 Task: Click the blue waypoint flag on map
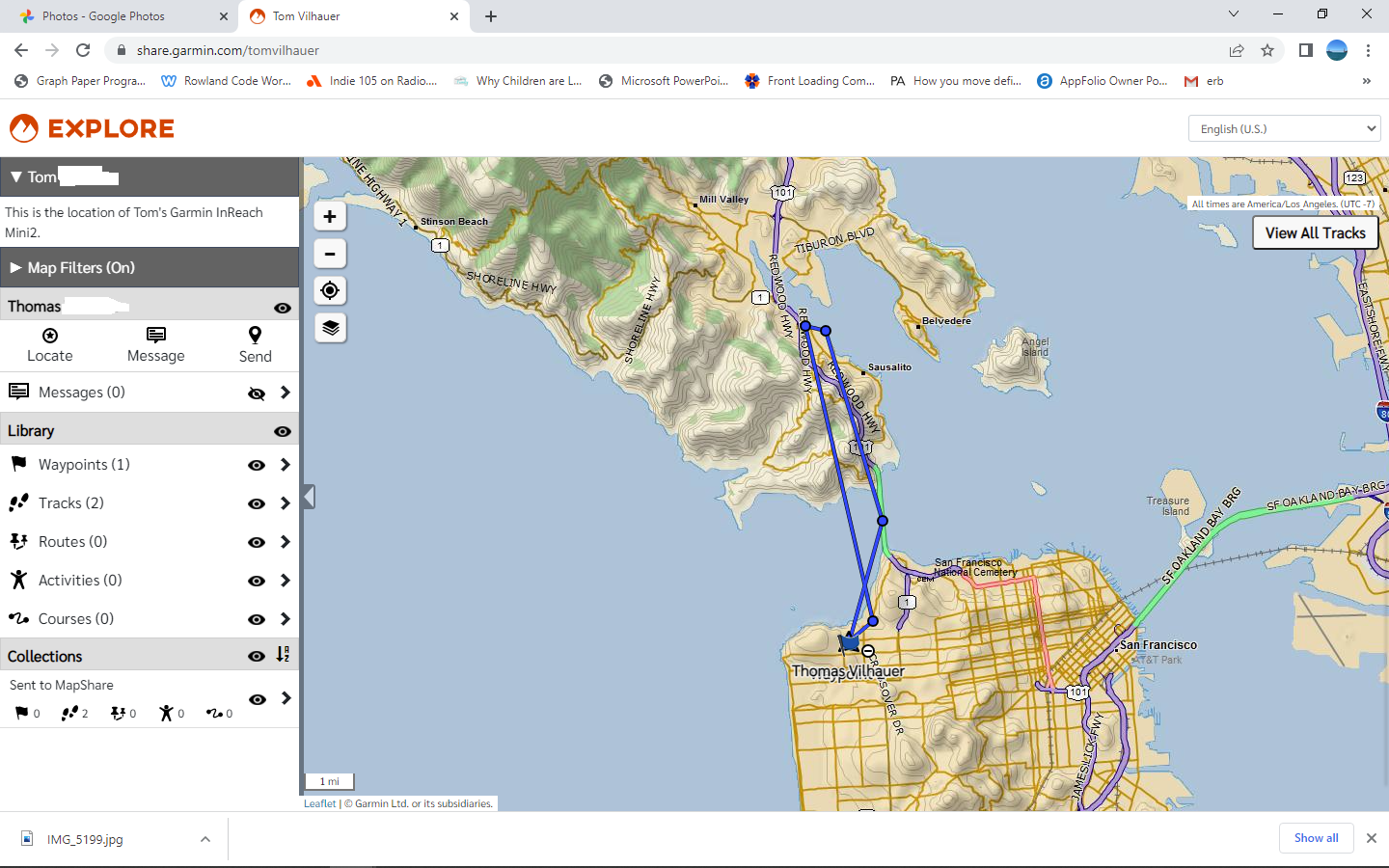[849, 641]
